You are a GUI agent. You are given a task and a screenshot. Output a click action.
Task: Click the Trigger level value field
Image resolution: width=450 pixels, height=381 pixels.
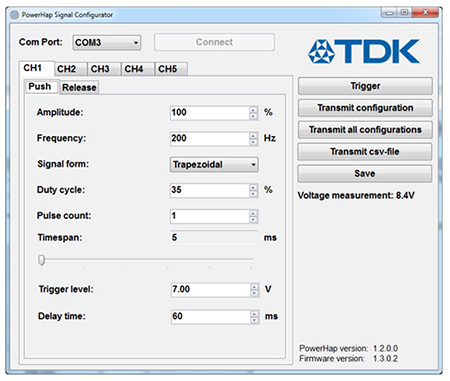tap(210, 290)
